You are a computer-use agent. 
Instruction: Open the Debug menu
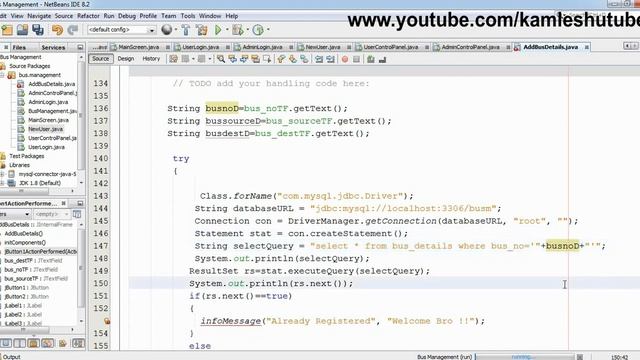pyautogui.click(x=127, y=16)
